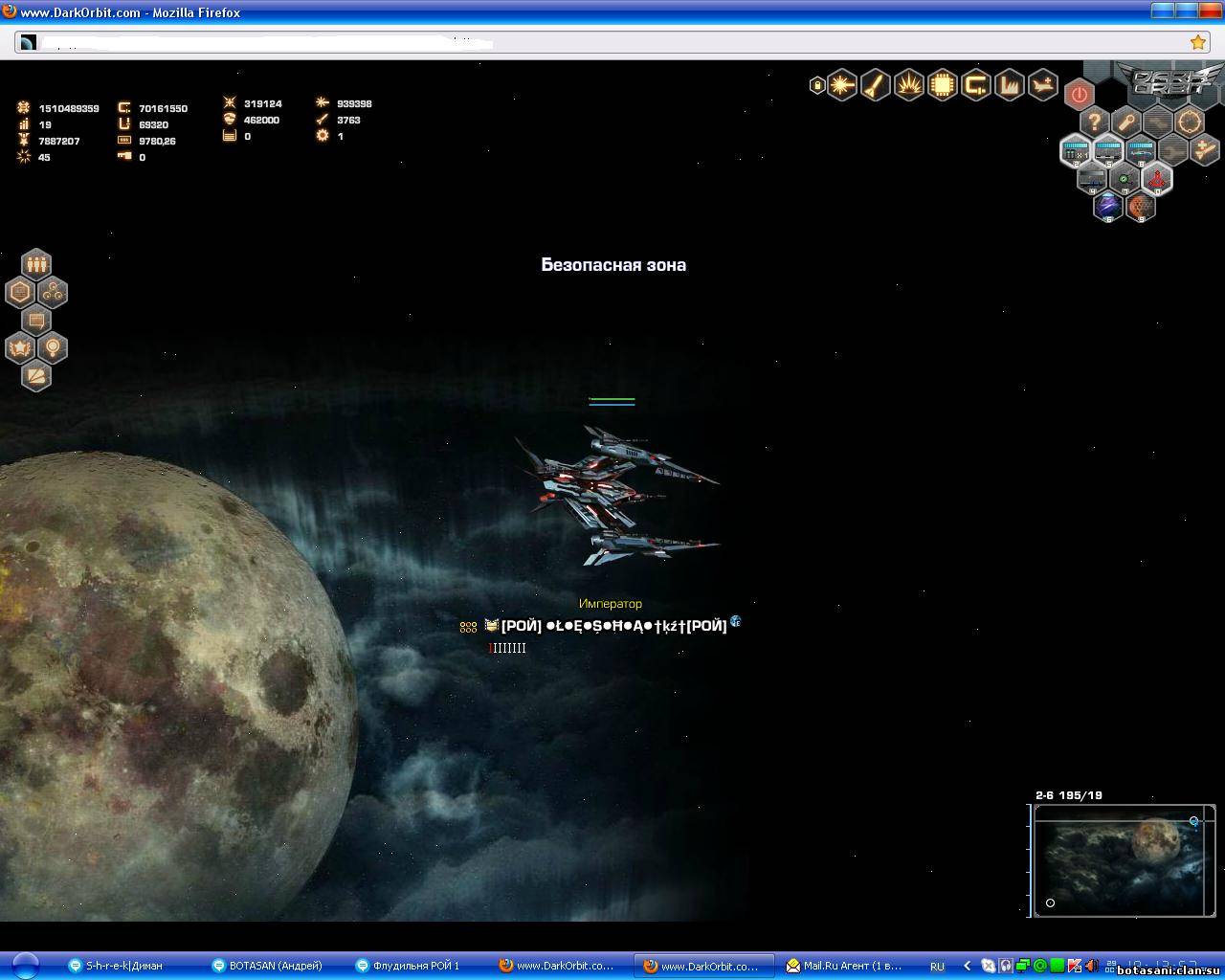Open Флудильня РОЙ 1 taskbar window
This screenshot has height=980, width=1225.
(416, 966)
